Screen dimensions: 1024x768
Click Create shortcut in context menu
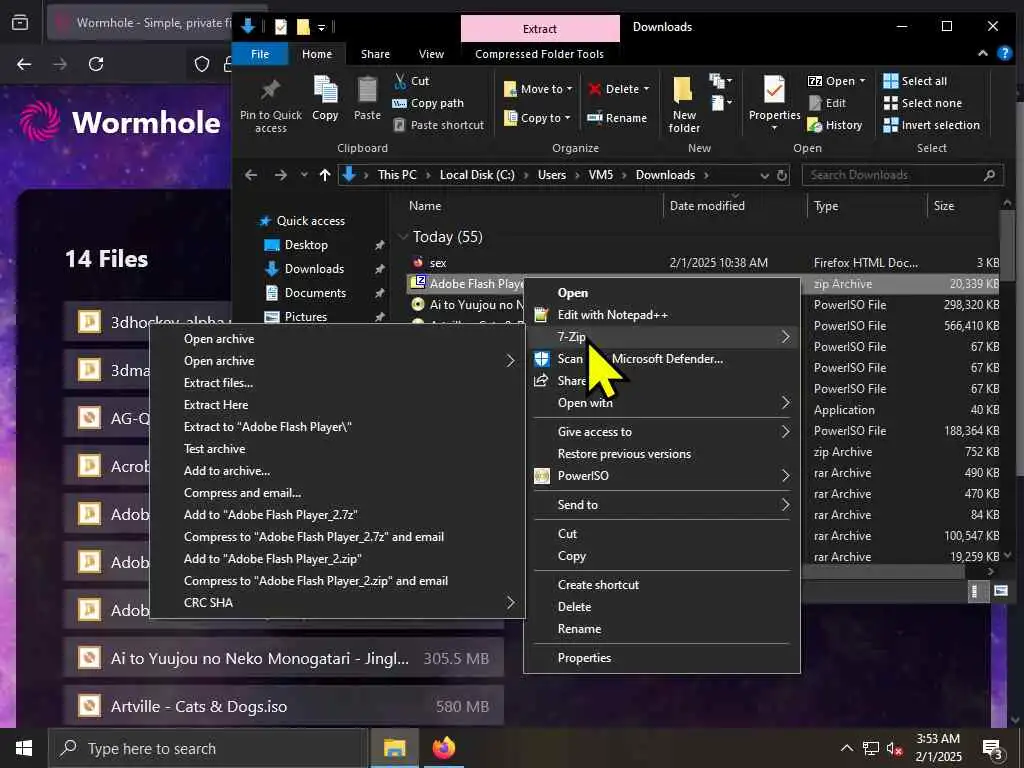(x=598, y=584)
